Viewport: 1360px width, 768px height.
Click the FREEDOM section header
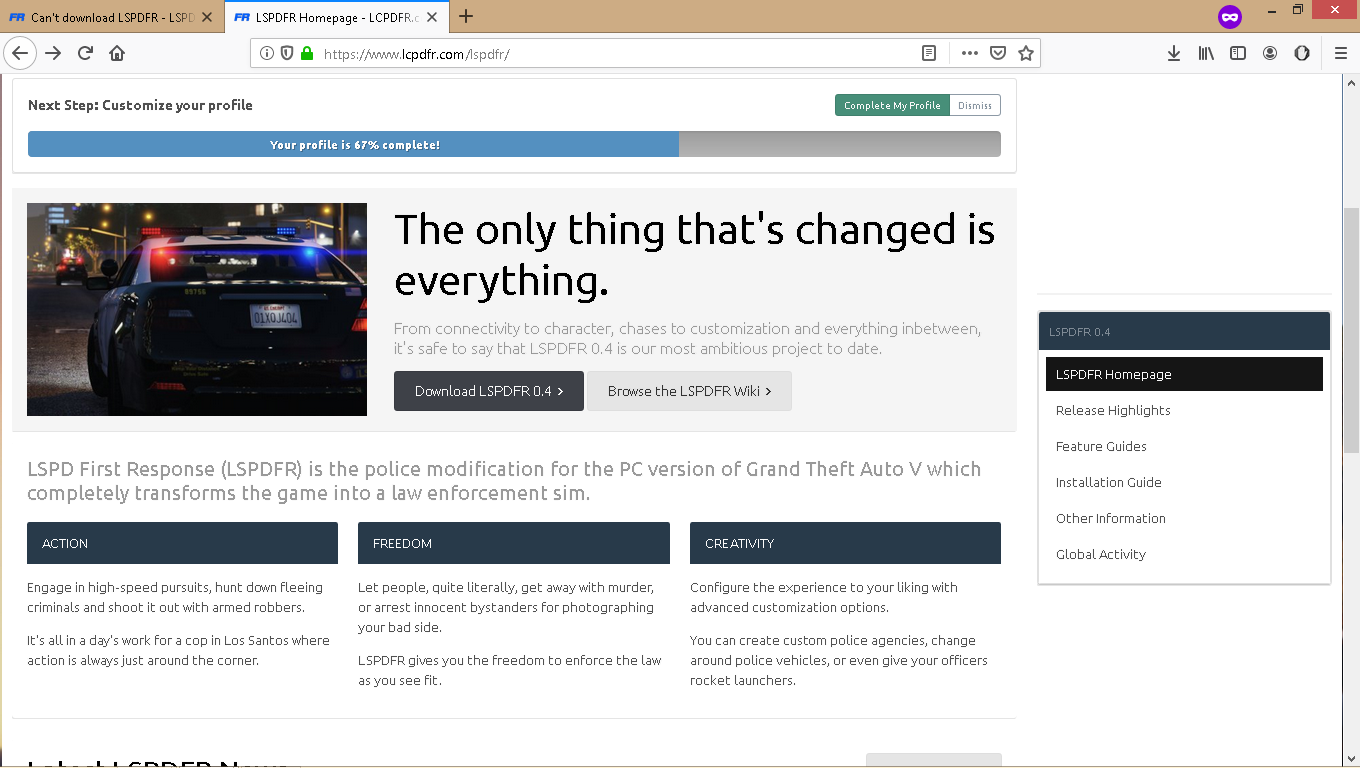tap(514, 543)
